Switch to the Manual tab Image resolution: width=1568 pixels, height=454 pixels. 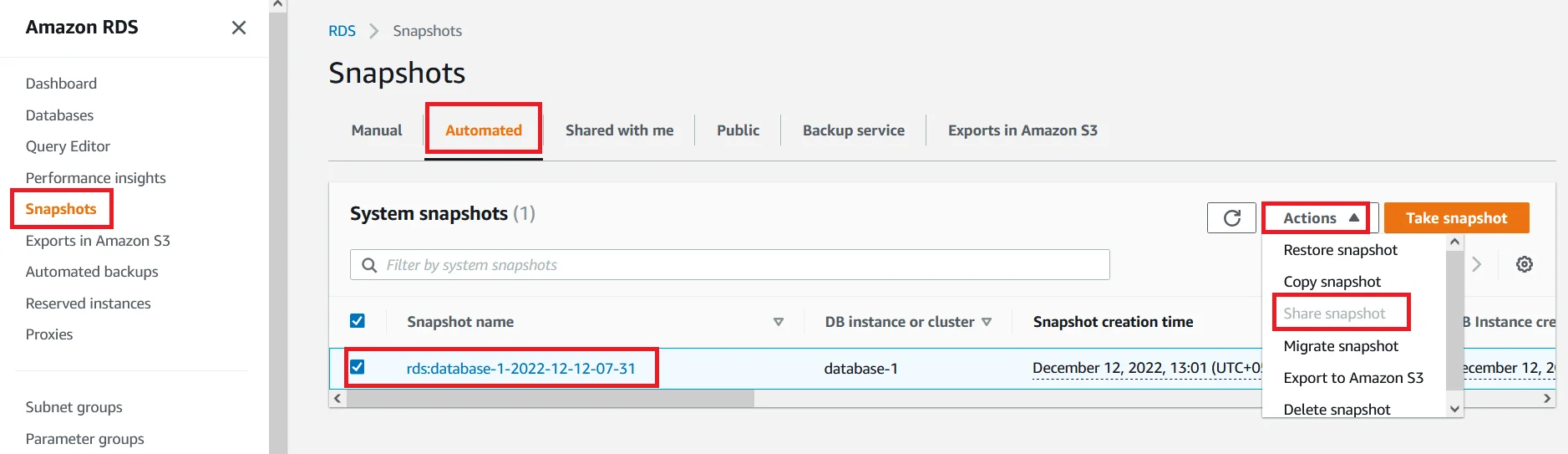[x=377, y=130]
